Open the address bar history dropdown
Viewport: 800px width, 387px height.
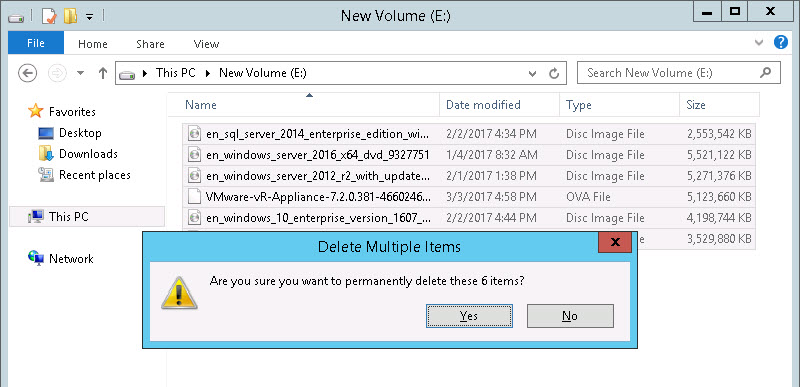[x=533, y=73]
